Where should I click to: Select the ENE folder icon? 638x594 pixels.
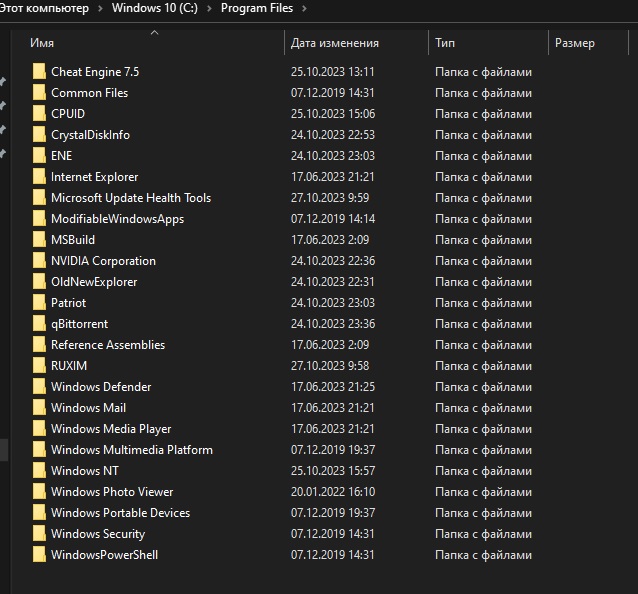pyautogui.click(x=39, y=156)
